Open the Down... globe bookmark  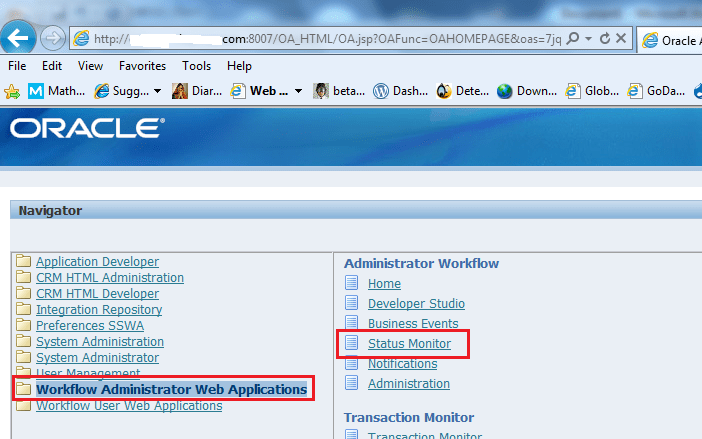click(x=526, y=91)
